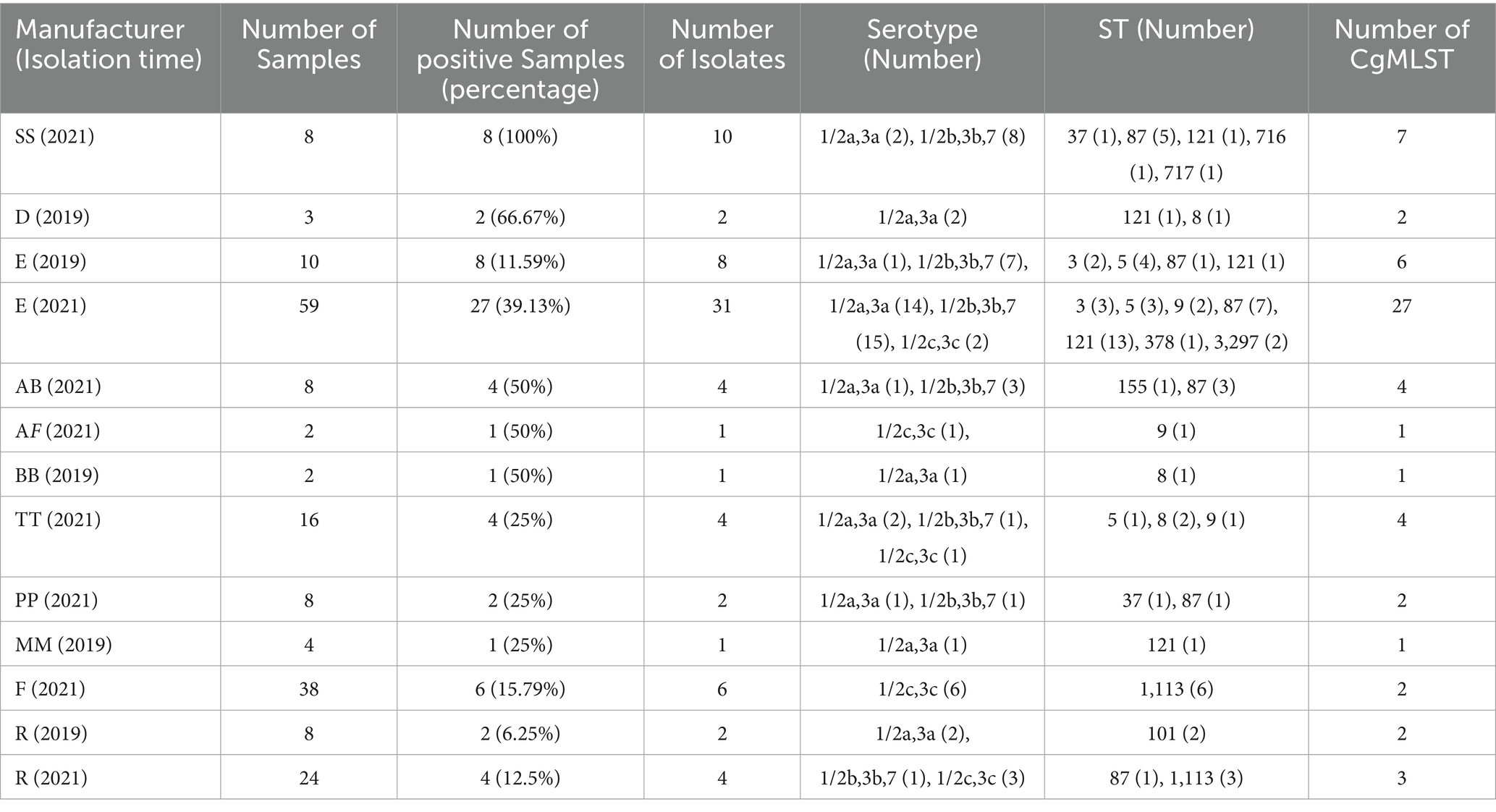Image resolution: width=1496 pixels, height=812 pixels.
Task: Select the "Number of Samples" header cell
Action: 308,44
